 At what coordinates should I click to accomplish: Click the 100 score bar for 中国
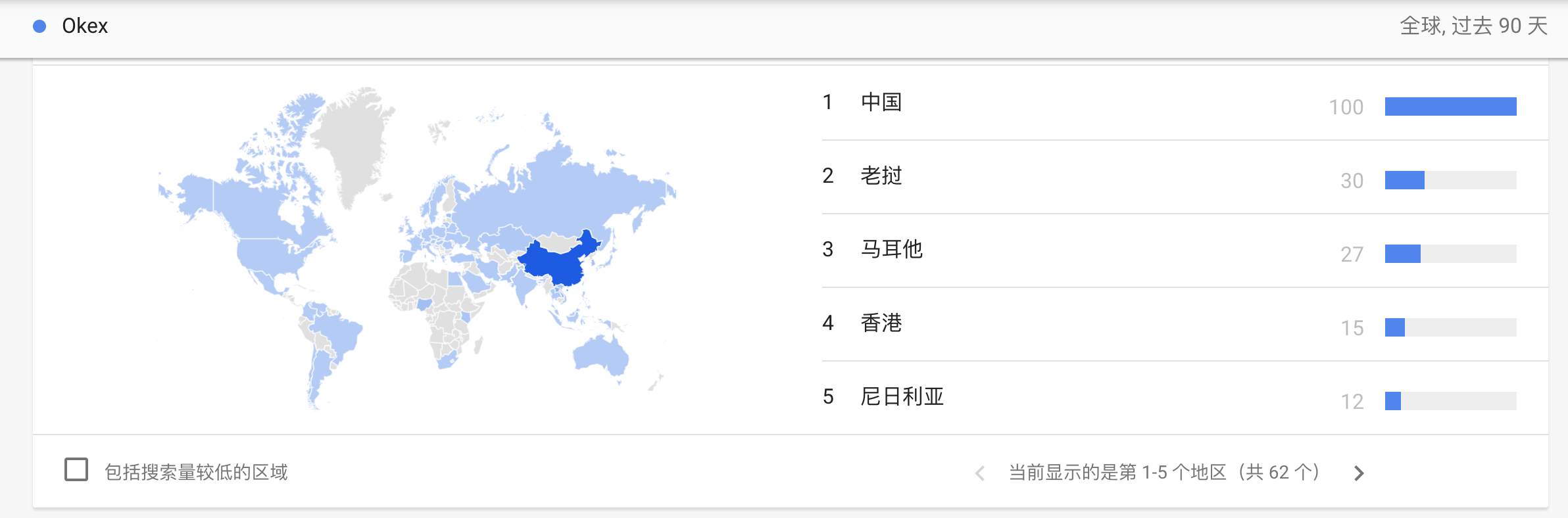coord(1450,106)
